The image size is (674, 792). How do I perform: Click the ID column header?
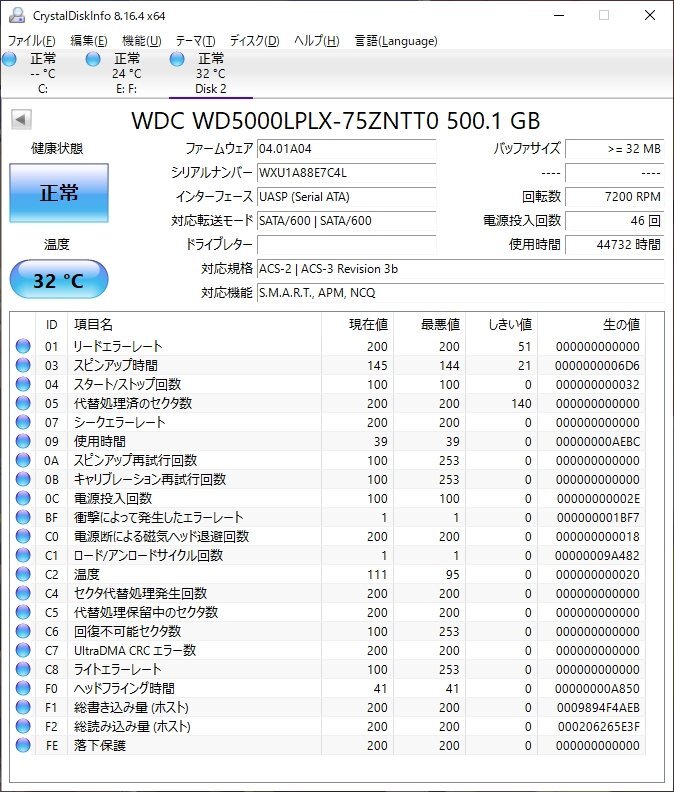pyautogui.click(x=52, y=324)
